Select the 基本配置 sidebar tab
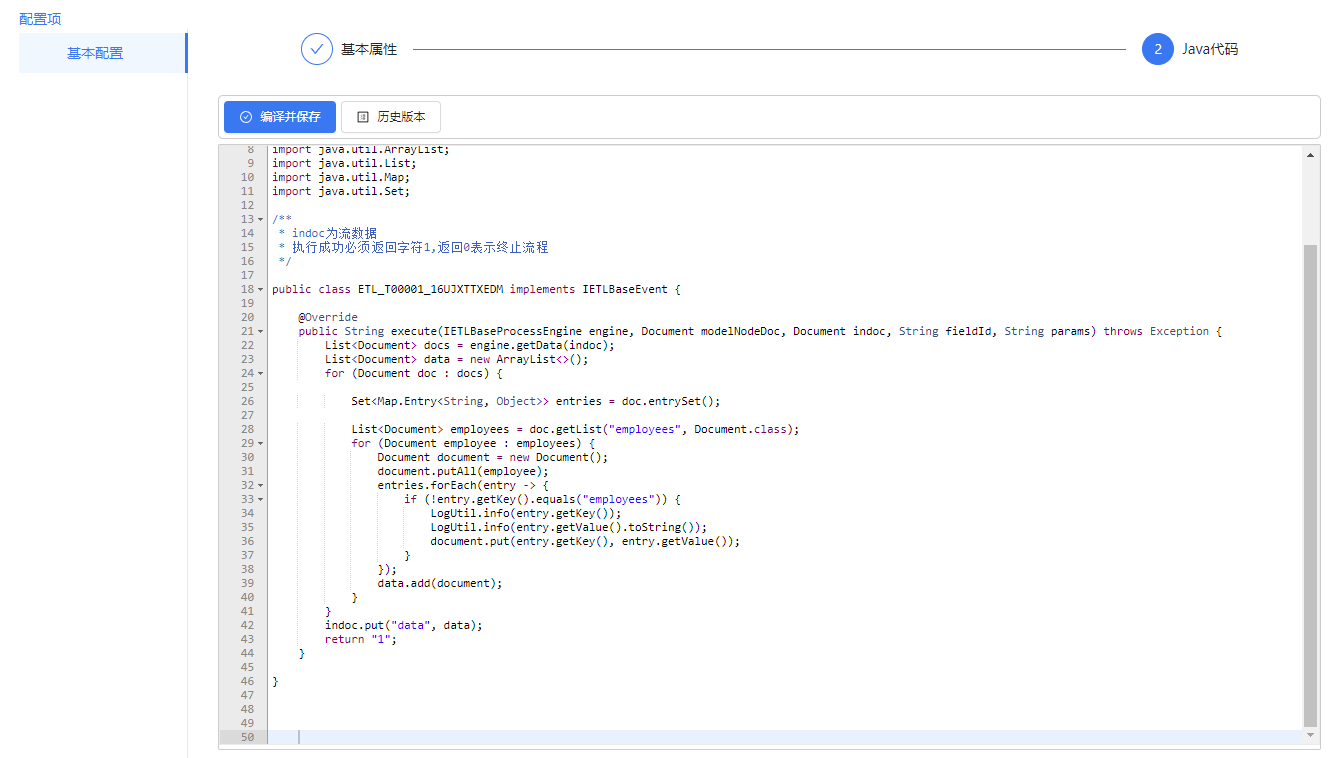 click(x=102, y=53)
